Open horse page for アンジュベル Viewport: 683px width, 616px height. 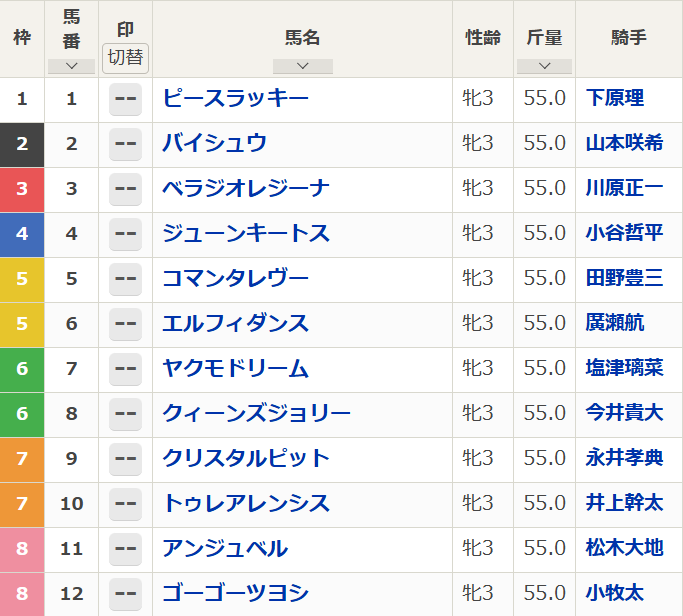coord(225,548)
